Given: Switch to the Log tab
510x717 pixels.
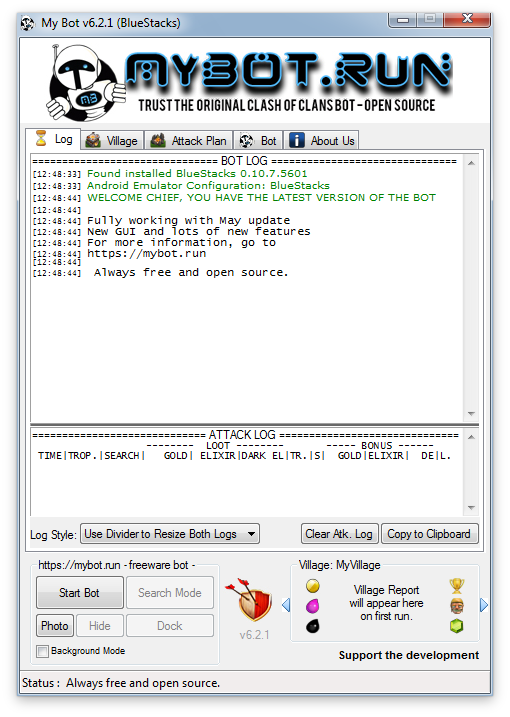Looking at the screenshot, I should click(x=53, y=139).
